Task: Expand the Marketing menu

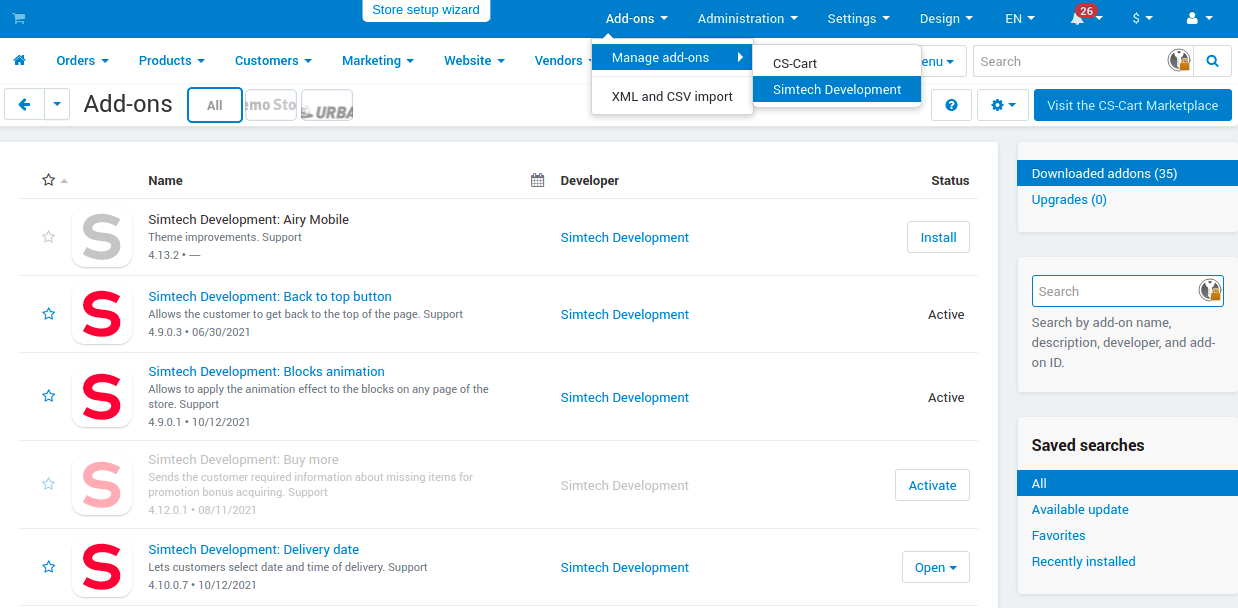Action: (378, 61)
